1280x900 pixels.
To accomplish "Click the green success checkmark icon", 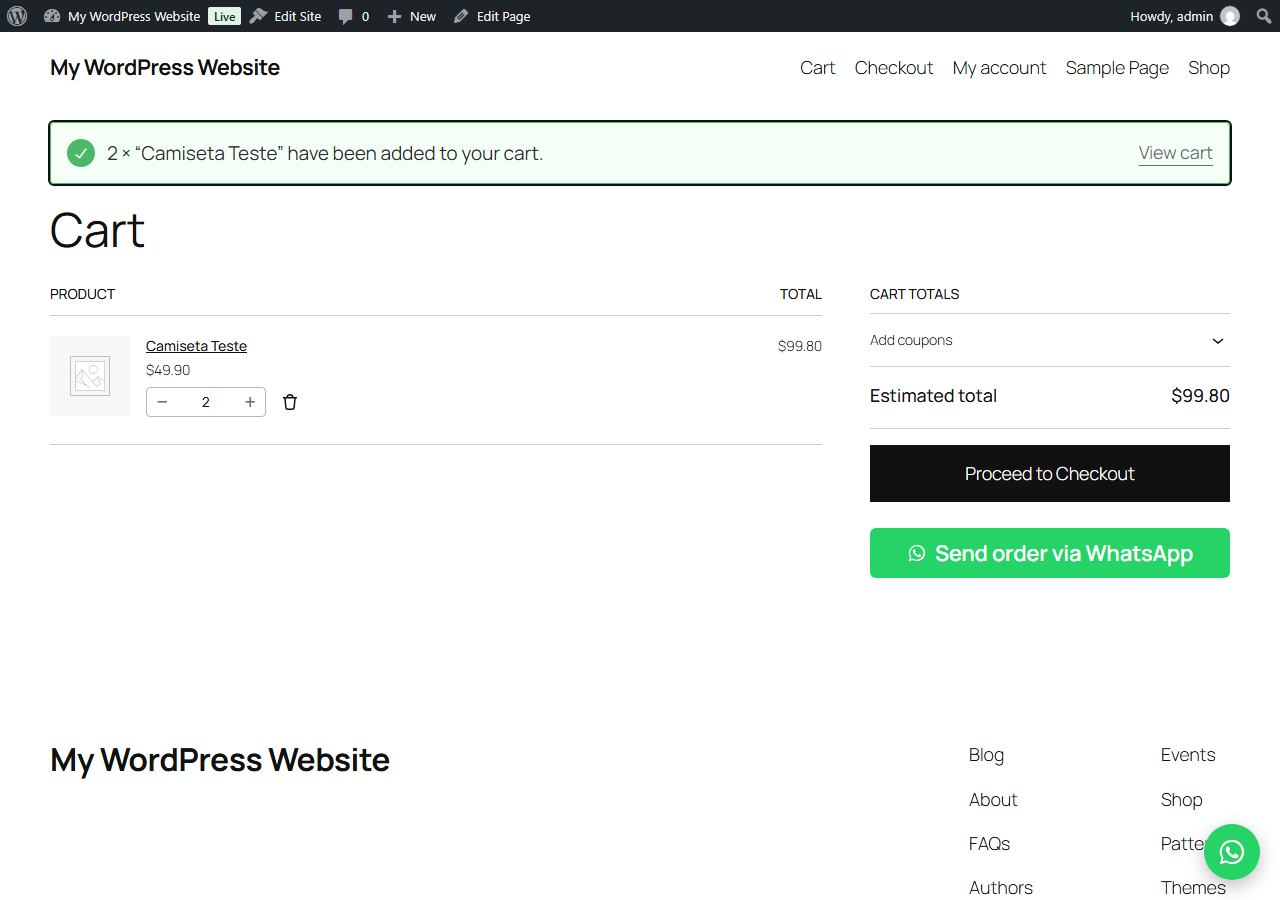I will click(81, 153).
